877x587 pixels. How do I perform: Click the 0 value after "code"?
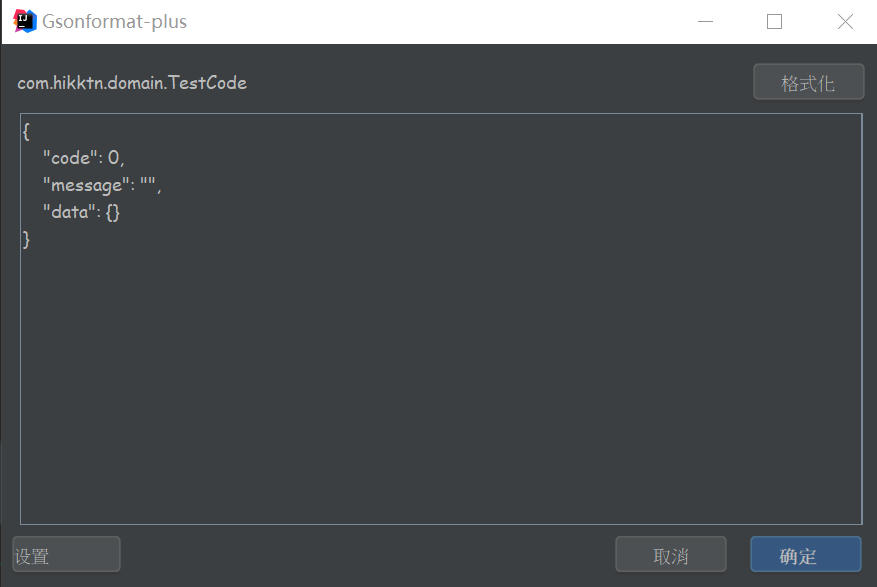pos(114,158)
